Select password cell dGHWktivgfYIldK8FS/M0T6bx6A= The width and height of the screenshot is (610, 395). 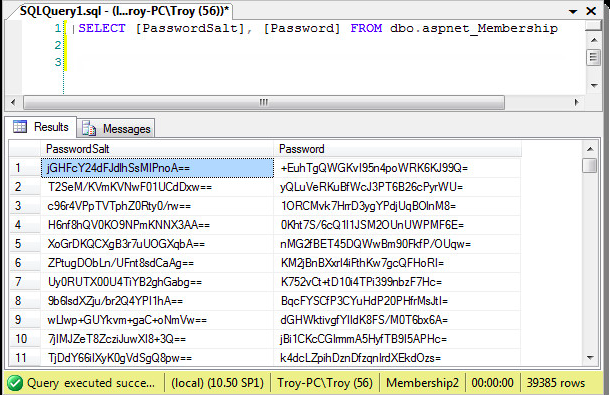pos(397,320)
